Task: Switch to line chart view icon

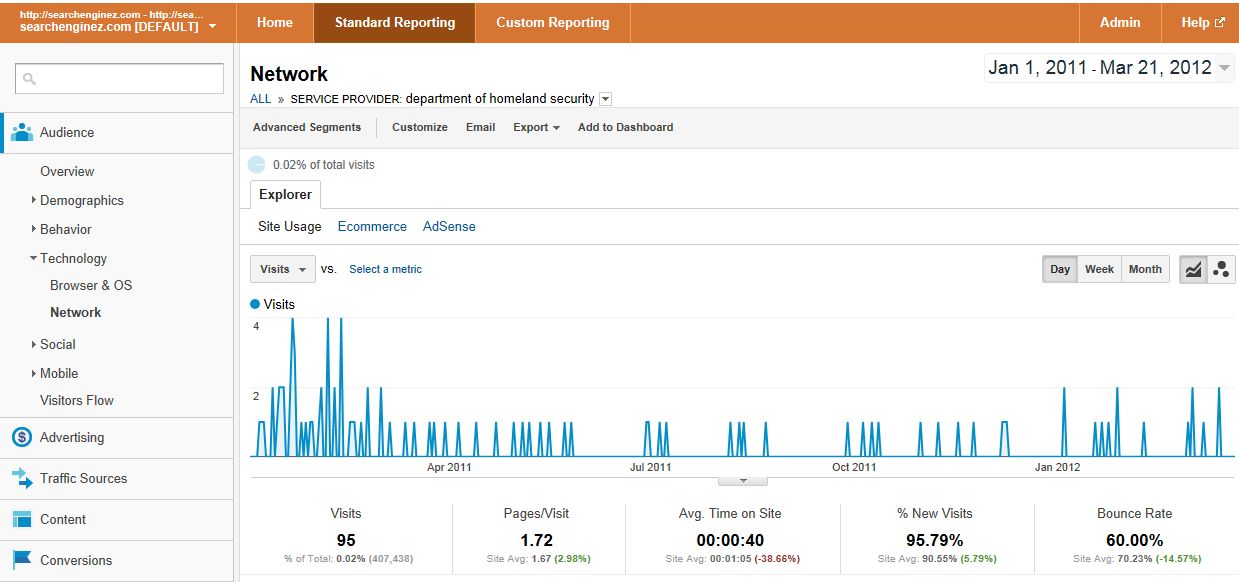Action: 1193,269
